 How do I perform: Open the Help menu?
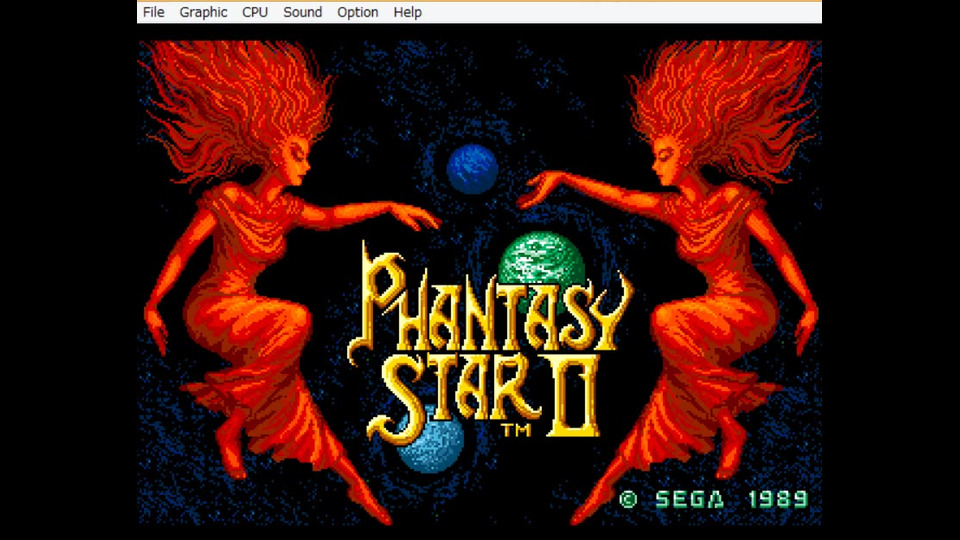click(408, 12)
